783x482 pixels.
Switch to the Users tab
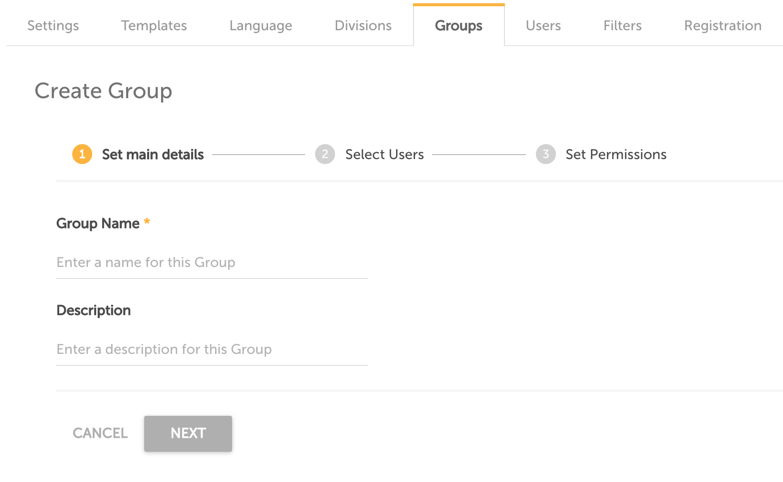pyautogui.click(x=543, y=26)
